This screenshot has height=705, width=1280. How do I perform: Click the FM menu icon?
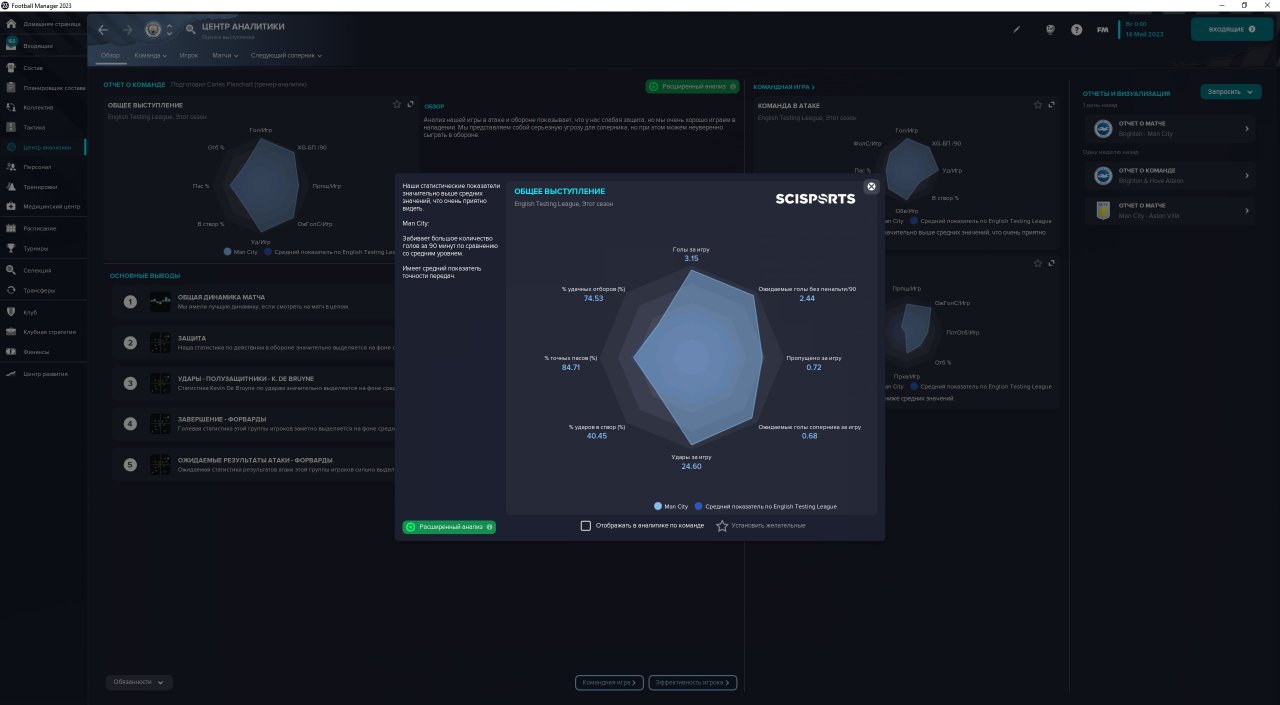tap(1102, 29)
